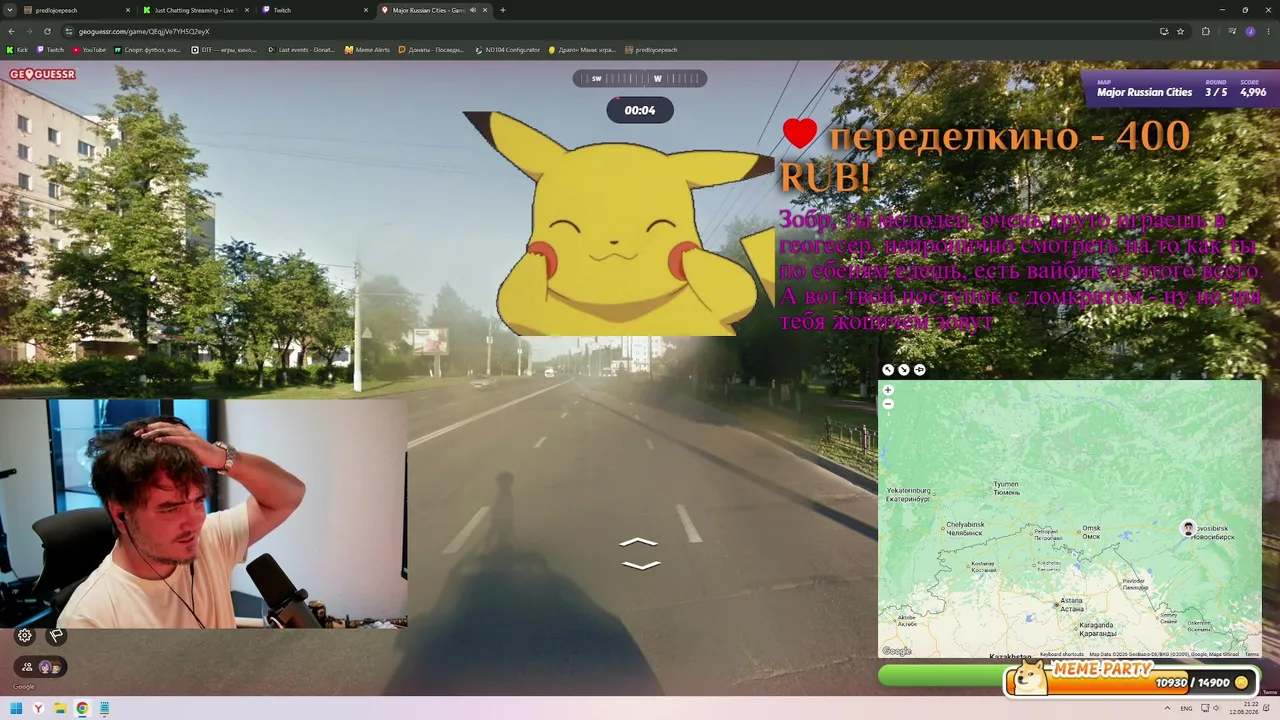Open the media controls toolbar icon
Viewport: 1280px width, 720px height.
[x=1231, y=31]
